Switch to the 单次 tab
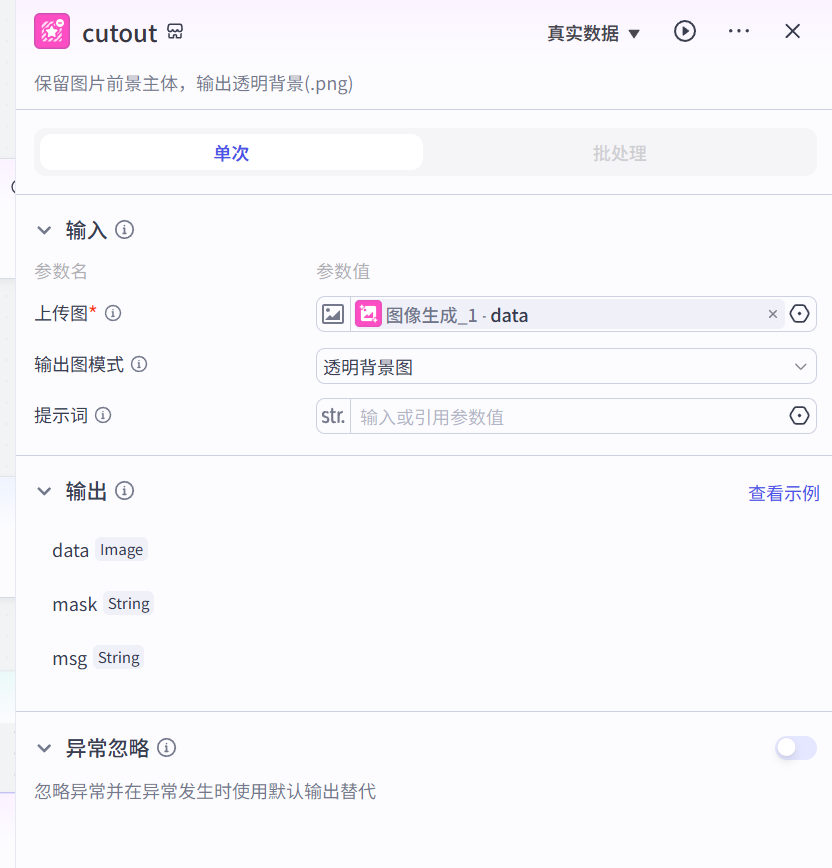The image size is (832, 868). 230,152
